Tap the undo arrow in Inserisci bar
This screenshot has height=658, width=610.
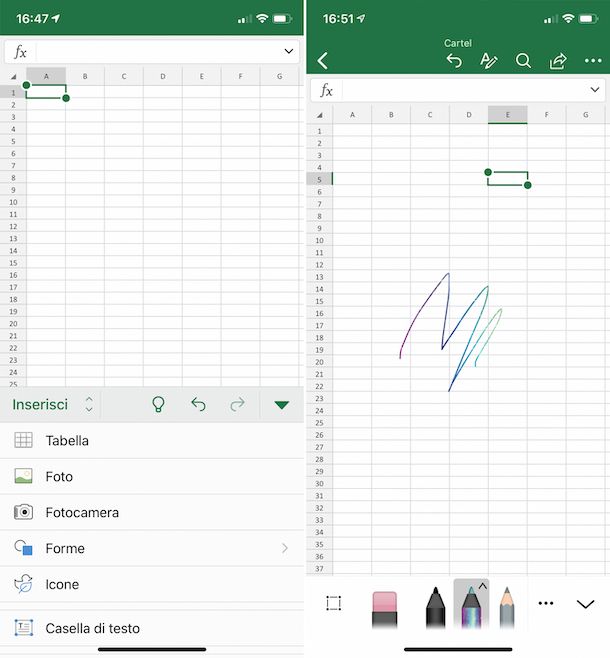pos(198,405)
